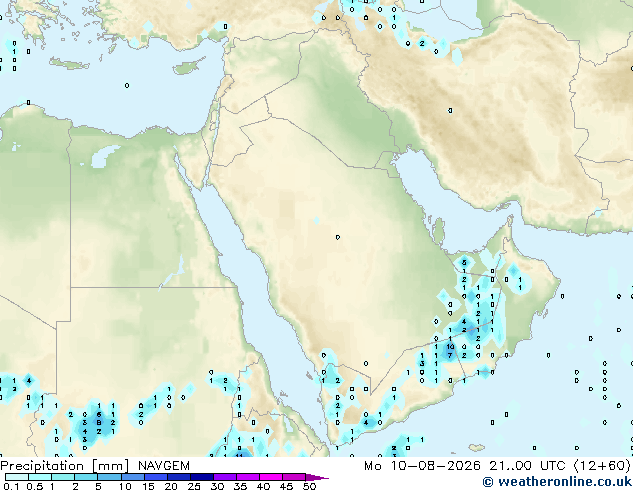
Task: Select the legend scale label '45'
Action: (286, 486)
